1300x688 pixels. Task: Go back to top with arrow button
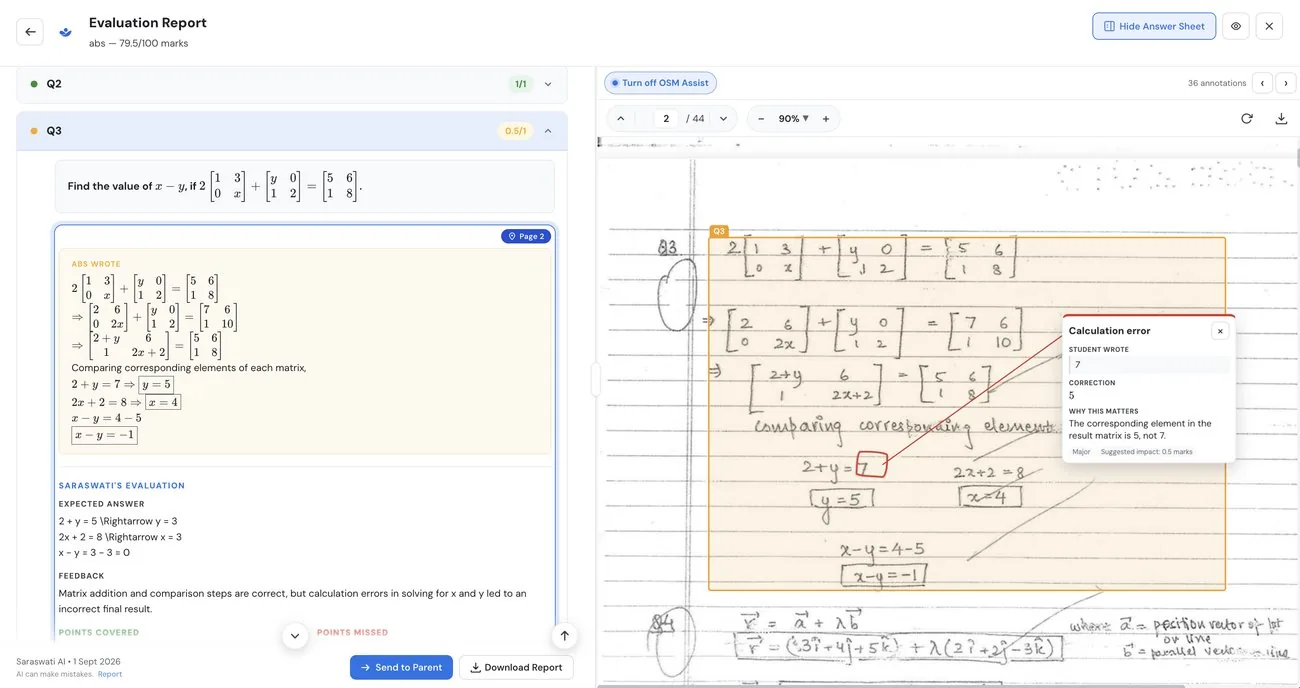click(x=564, y=635)
